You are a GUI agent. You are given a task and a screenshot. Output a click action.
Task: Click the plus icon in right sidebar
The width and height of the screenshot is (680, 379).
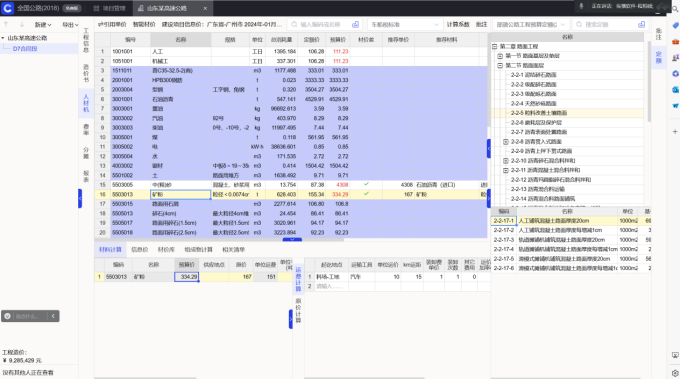[675, 131]
